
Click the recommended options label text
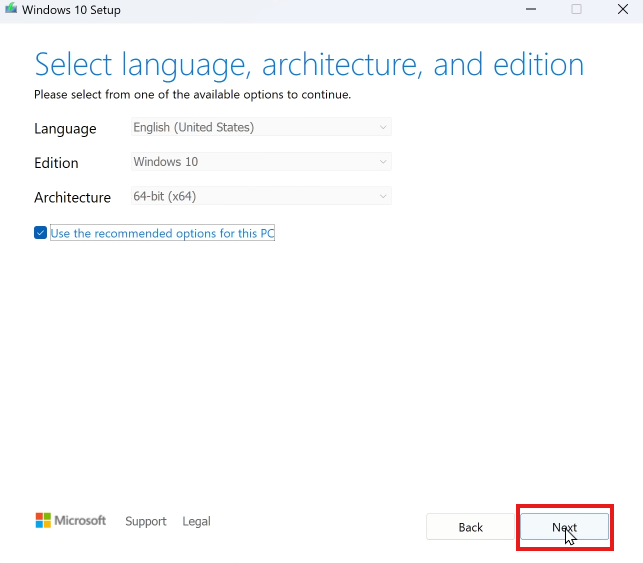pyautogui.click(x=162, y=233)
